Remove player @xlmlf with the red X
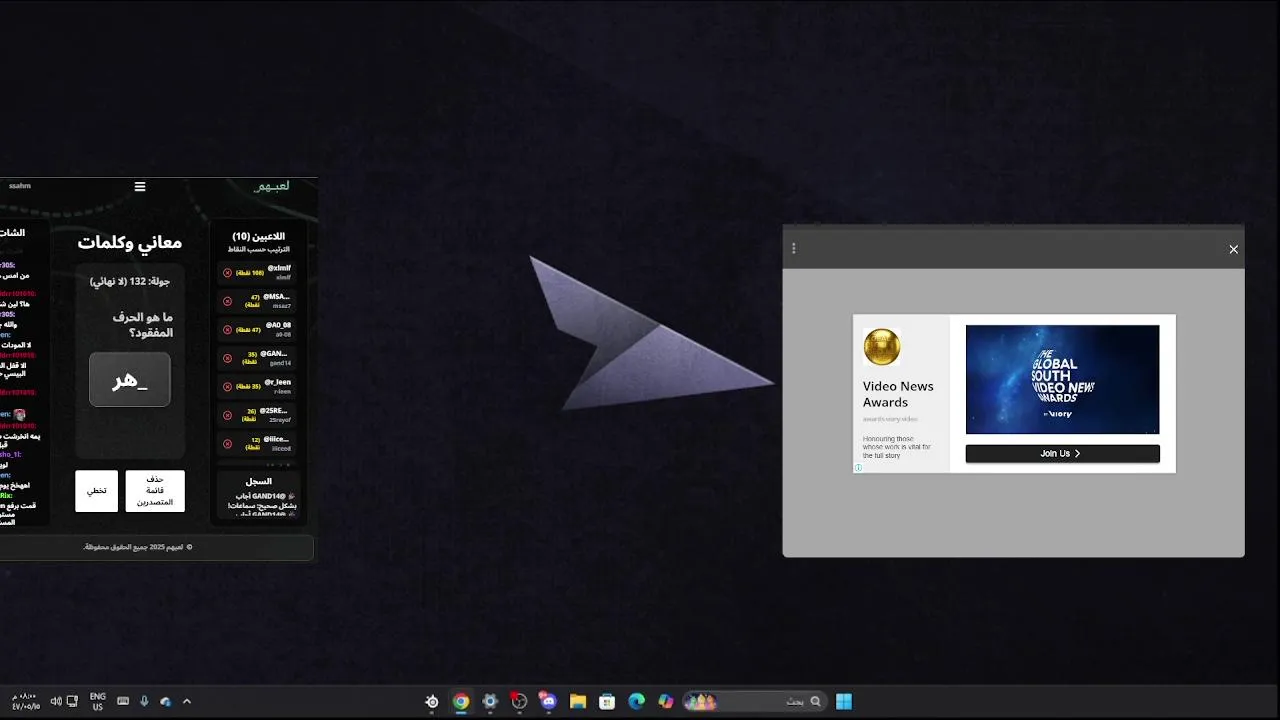This screenshot has height=720, width=1280. tap(227, 272)
